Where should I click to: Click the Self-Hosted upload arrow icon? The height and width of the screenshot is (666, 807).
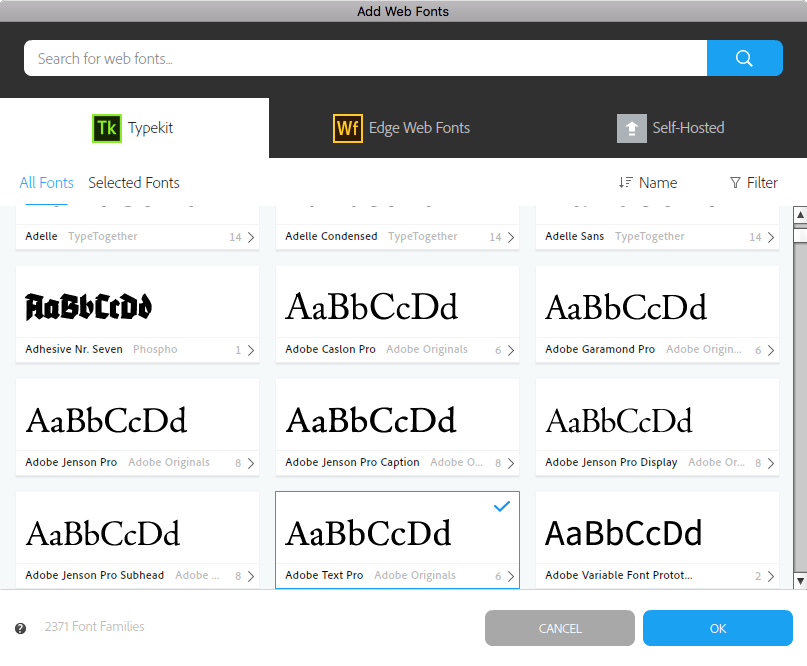(x=631, y=128)
